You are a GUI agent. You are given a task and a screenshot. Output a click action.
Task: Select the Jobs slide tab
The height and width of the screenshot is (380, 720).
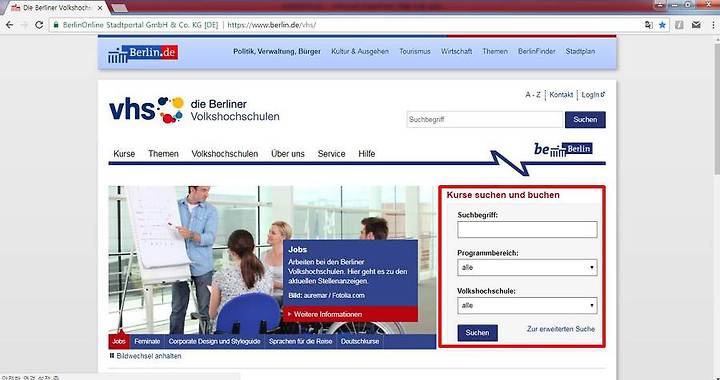click(x=119, y=341)
